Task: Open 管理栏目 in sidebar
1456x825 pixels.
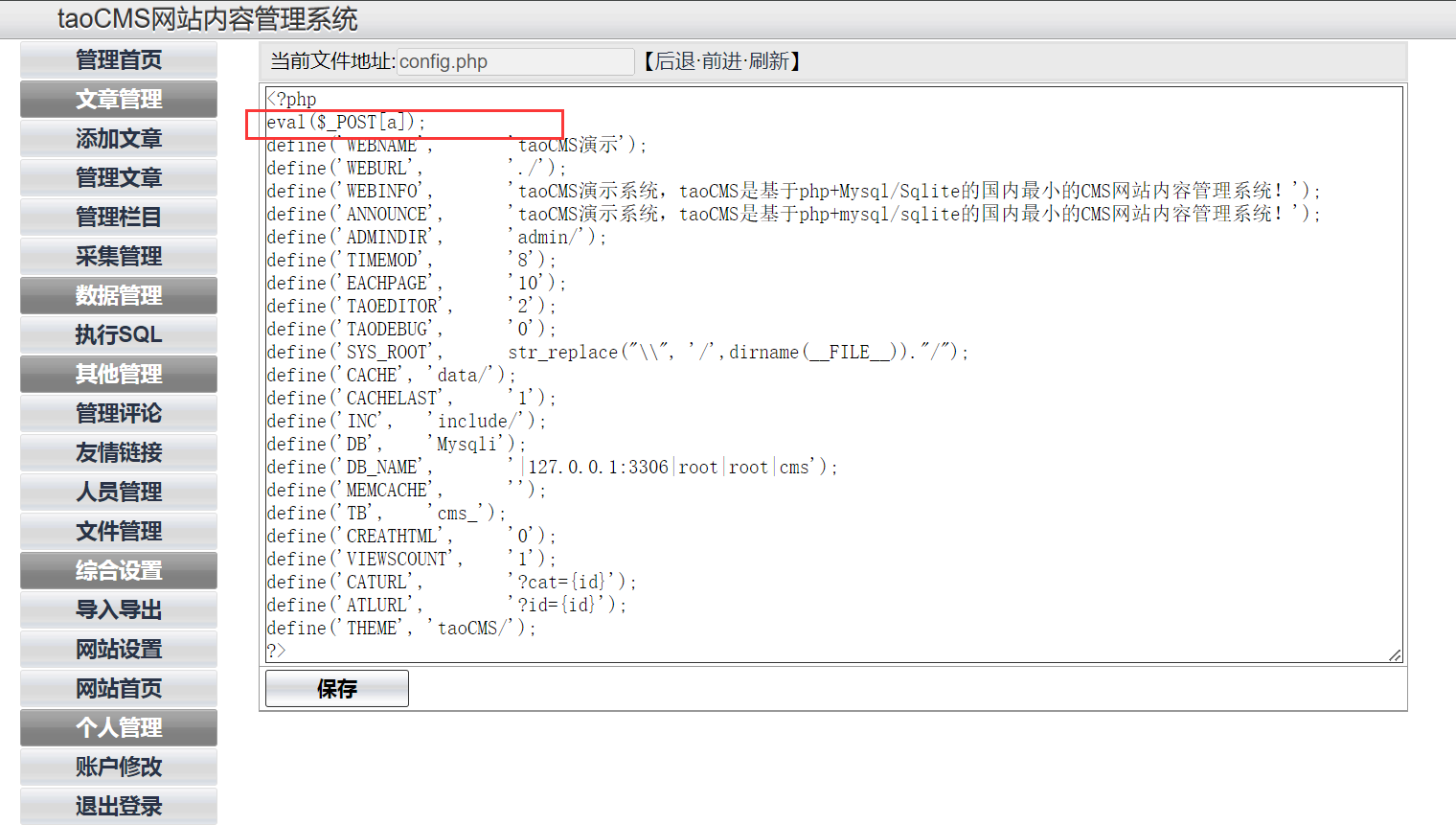Action: pyautogui.click(x=119, y=218)
